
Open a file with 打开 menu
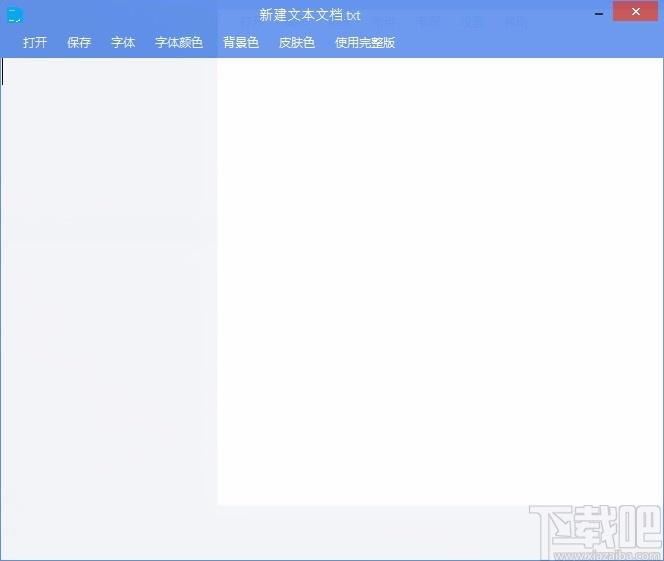pos(35,42)
